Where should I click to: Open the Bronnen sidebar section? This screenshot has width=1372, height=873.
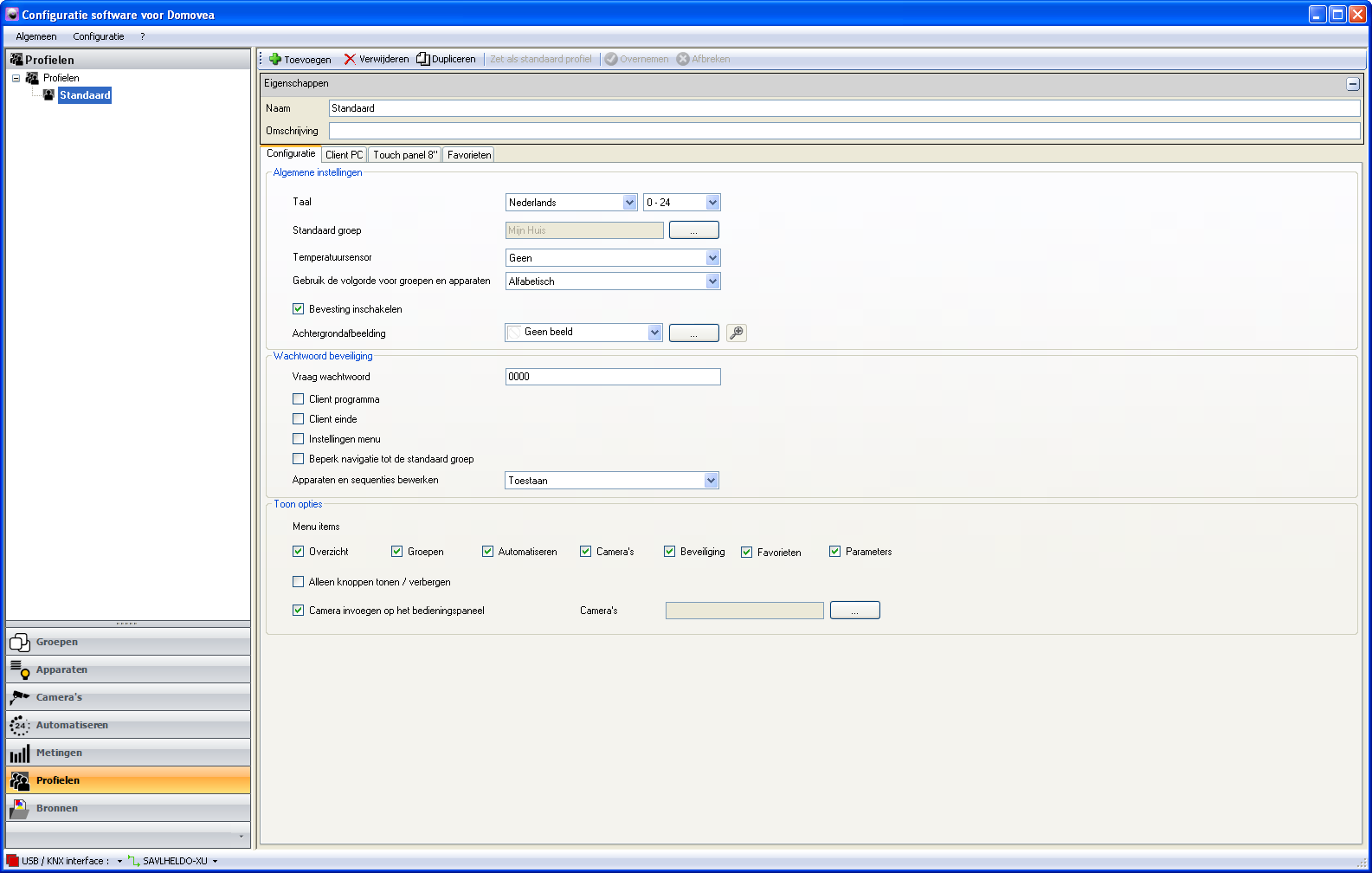pos(128,808)
